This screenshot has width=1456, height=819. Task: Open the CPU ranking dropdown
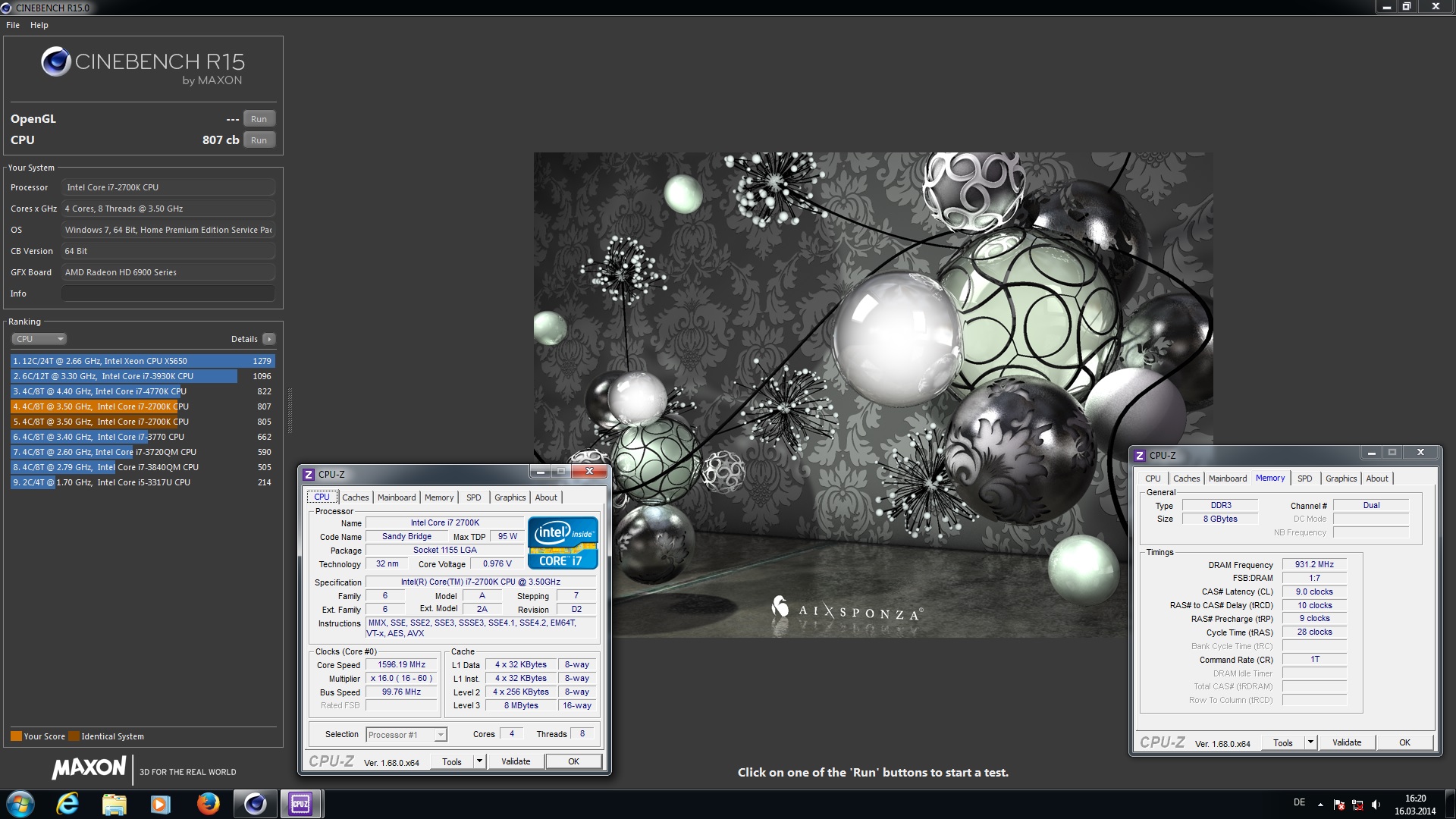pos(39,339)
